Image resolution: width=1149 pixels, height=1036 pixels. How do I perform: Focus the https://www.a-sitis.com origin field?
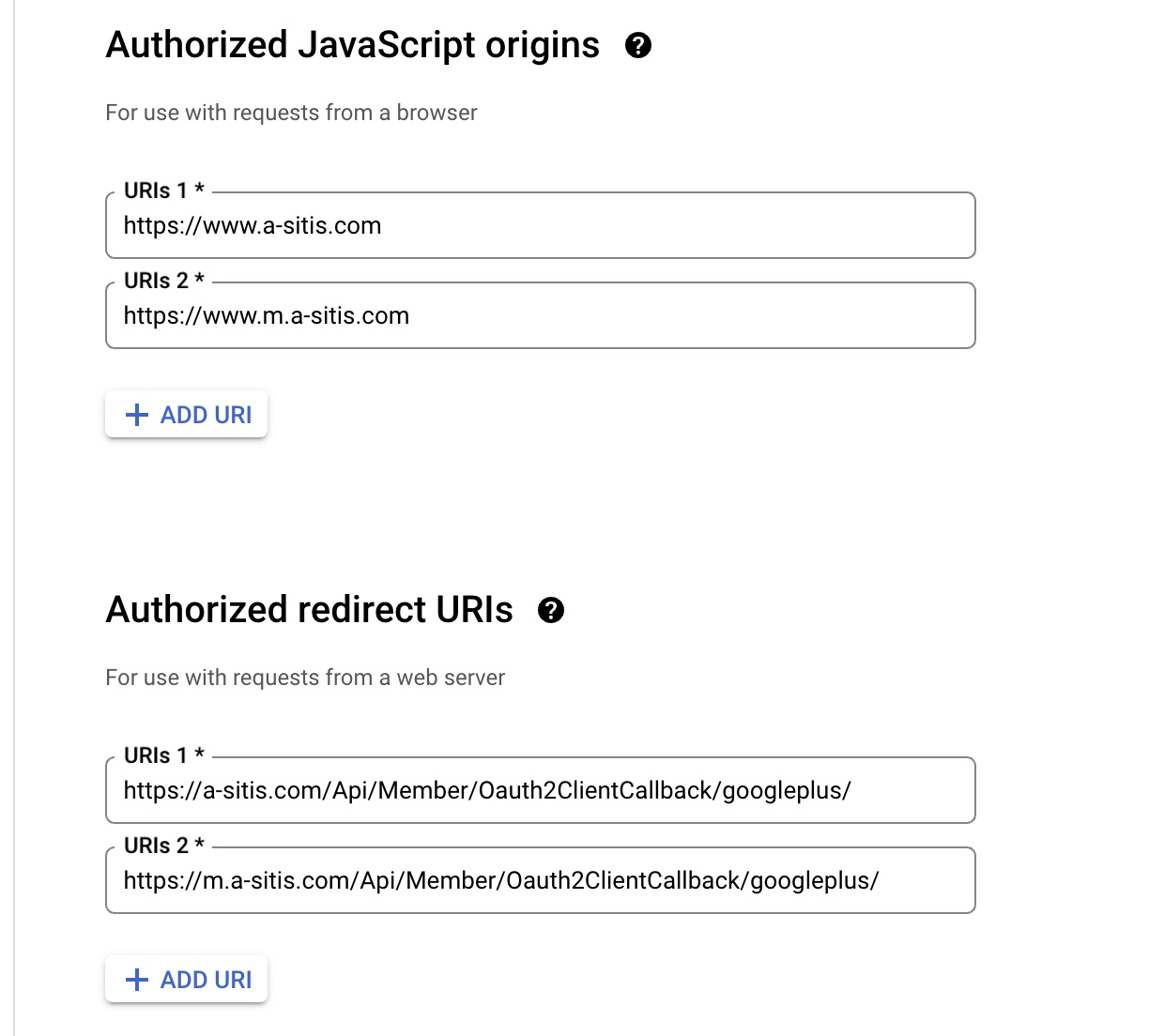(x=540, y=226)
